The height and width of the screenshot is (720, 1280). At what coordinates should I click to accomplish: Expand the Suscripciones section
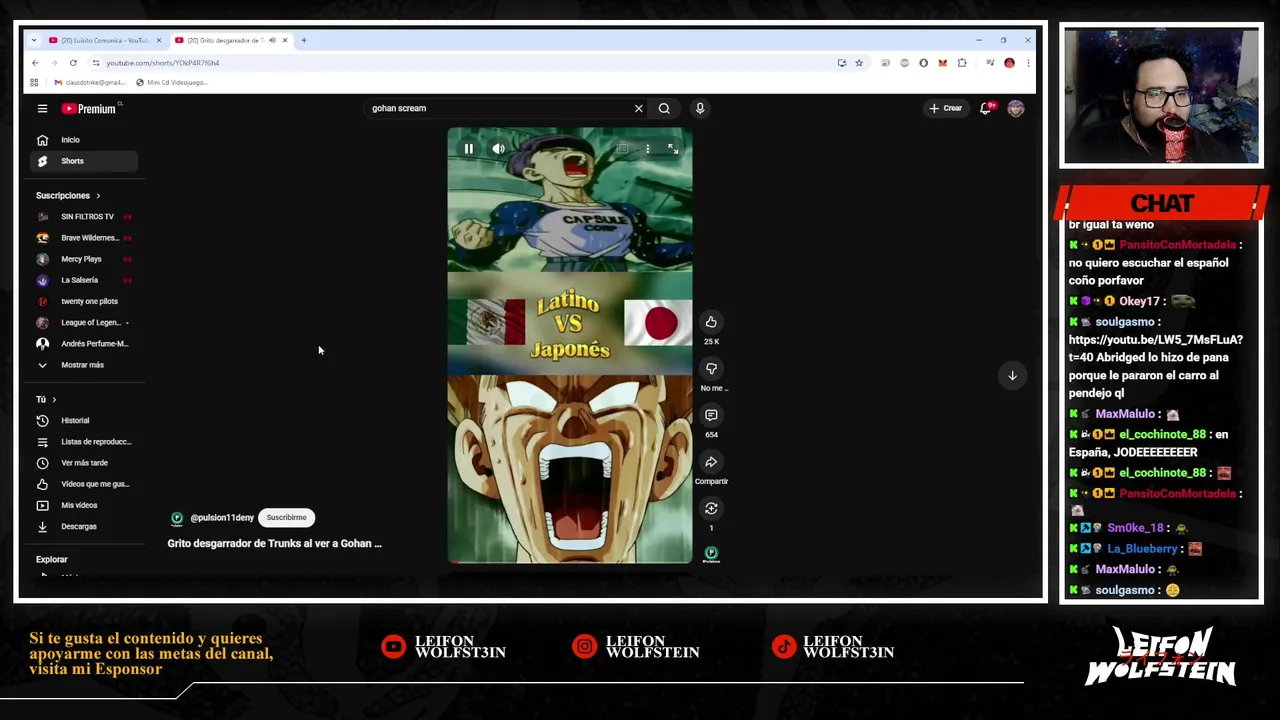click(x=68, y=195)
